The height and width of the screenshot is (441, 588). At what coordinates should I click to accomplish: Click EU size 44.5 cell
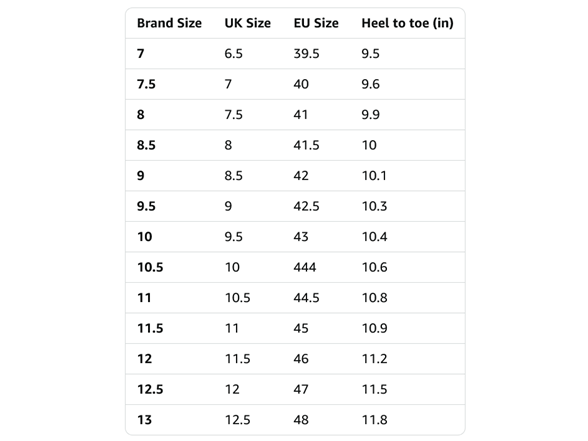306,298
